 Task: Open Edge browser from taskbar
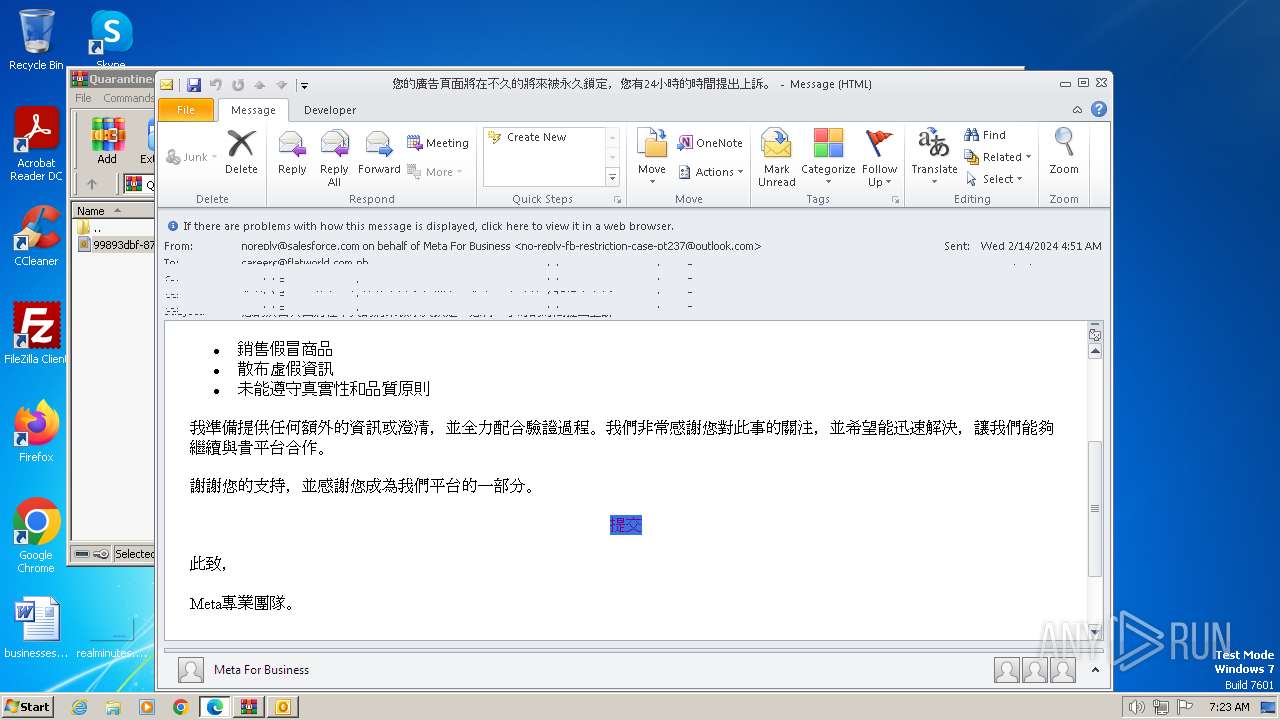(214, 707)
